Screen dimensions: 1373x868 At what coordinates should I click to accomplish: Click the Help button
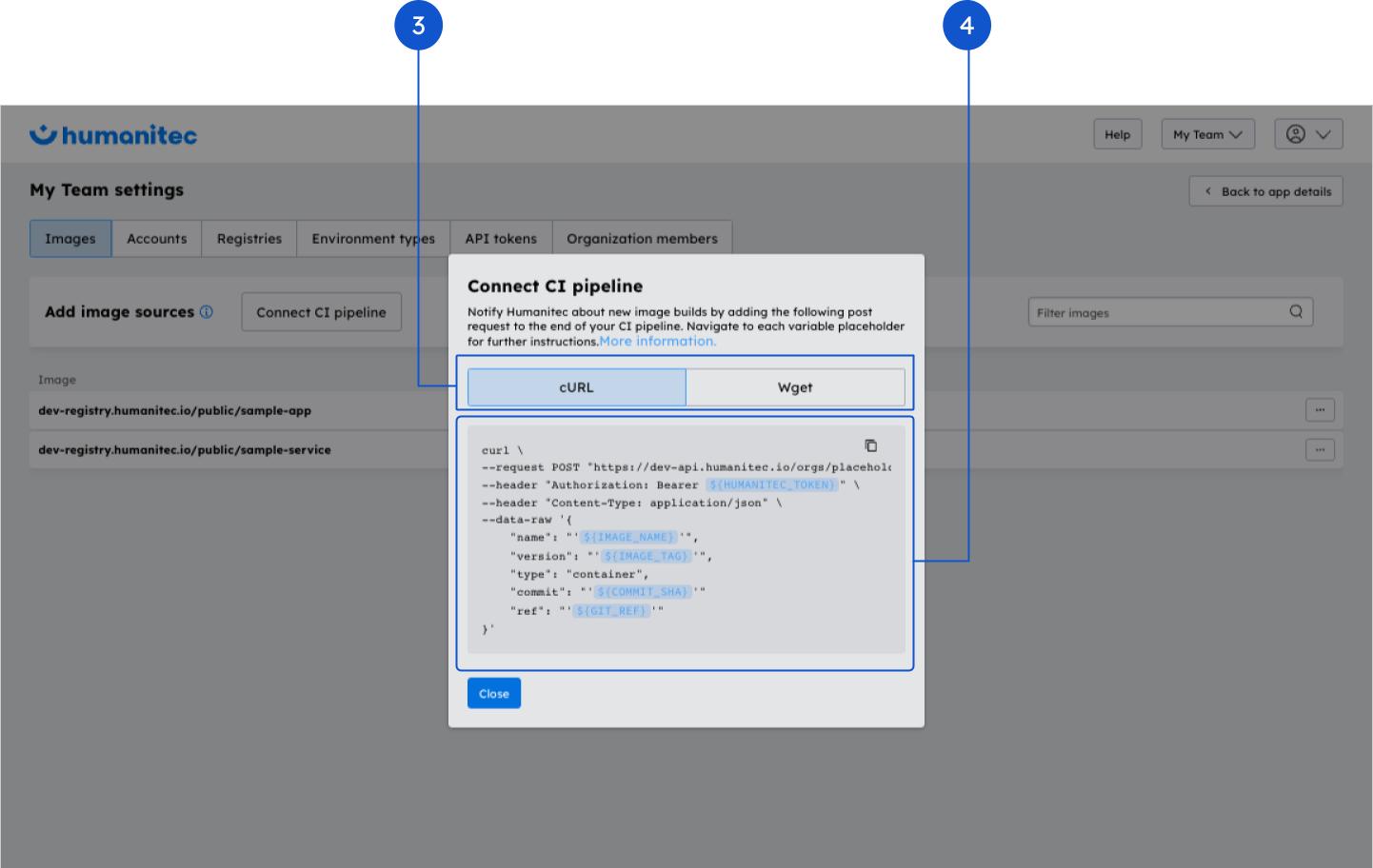pos(1118,134)
